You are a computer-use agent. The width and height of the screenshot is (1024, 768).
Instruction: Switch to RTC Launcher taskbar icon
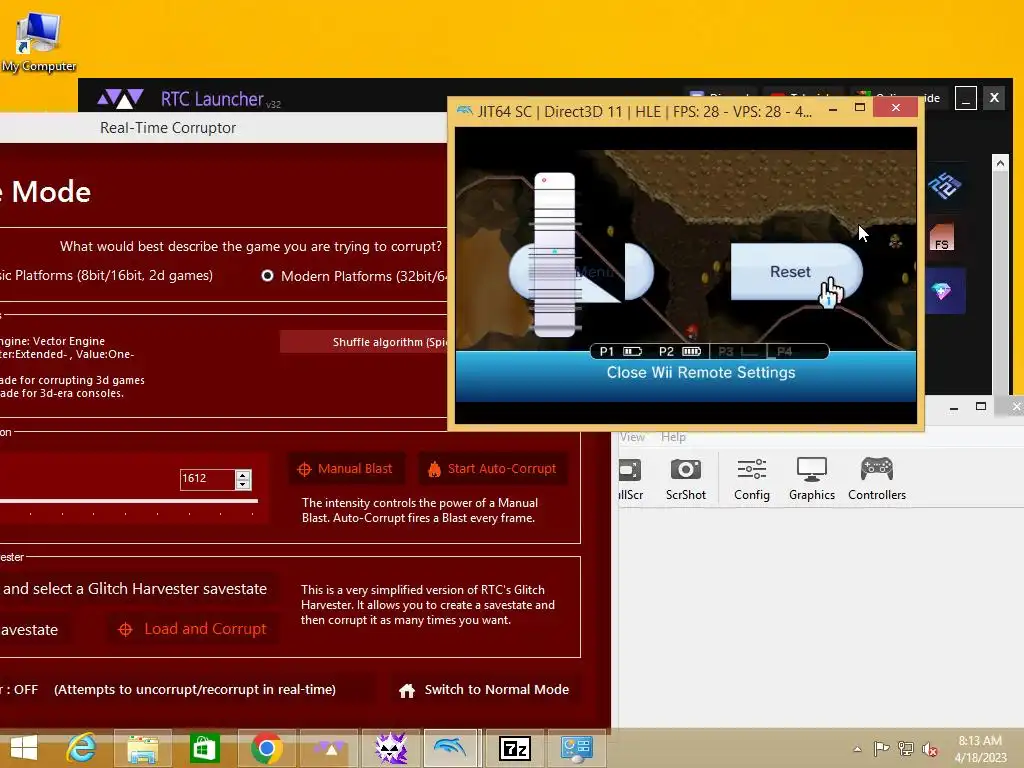point(329,748)
